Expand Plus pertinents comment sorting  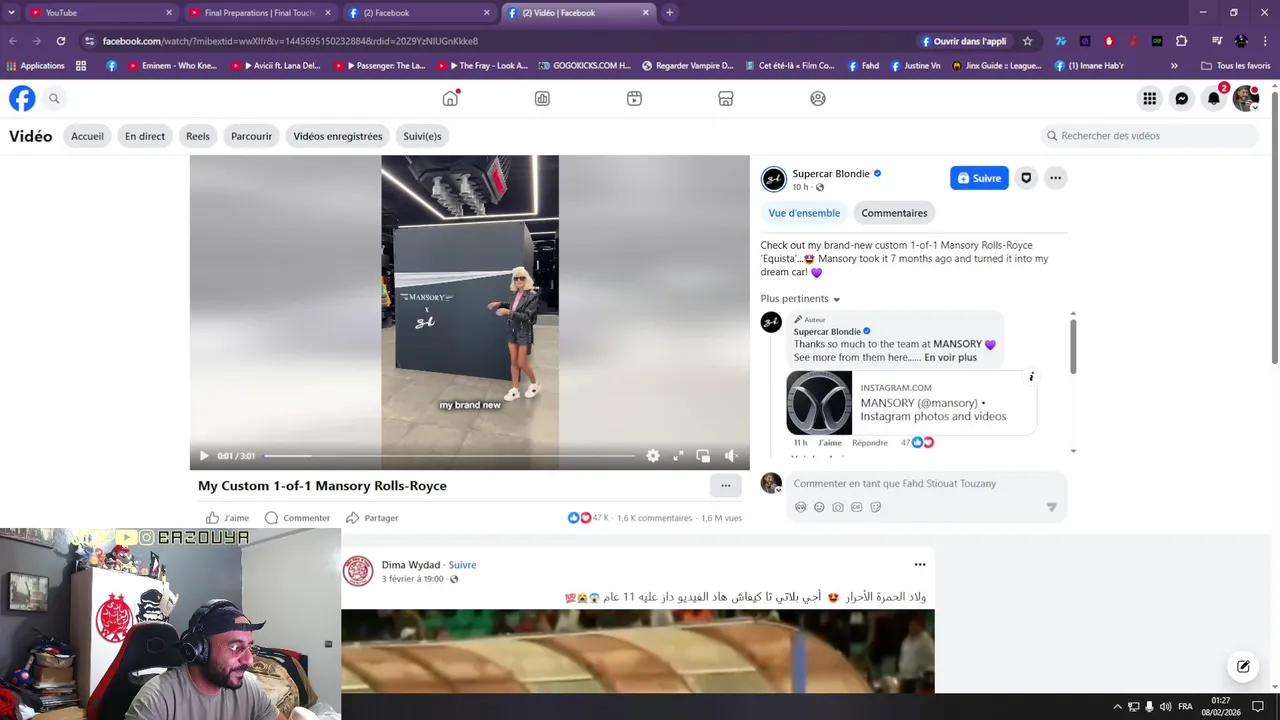point(800,299)
